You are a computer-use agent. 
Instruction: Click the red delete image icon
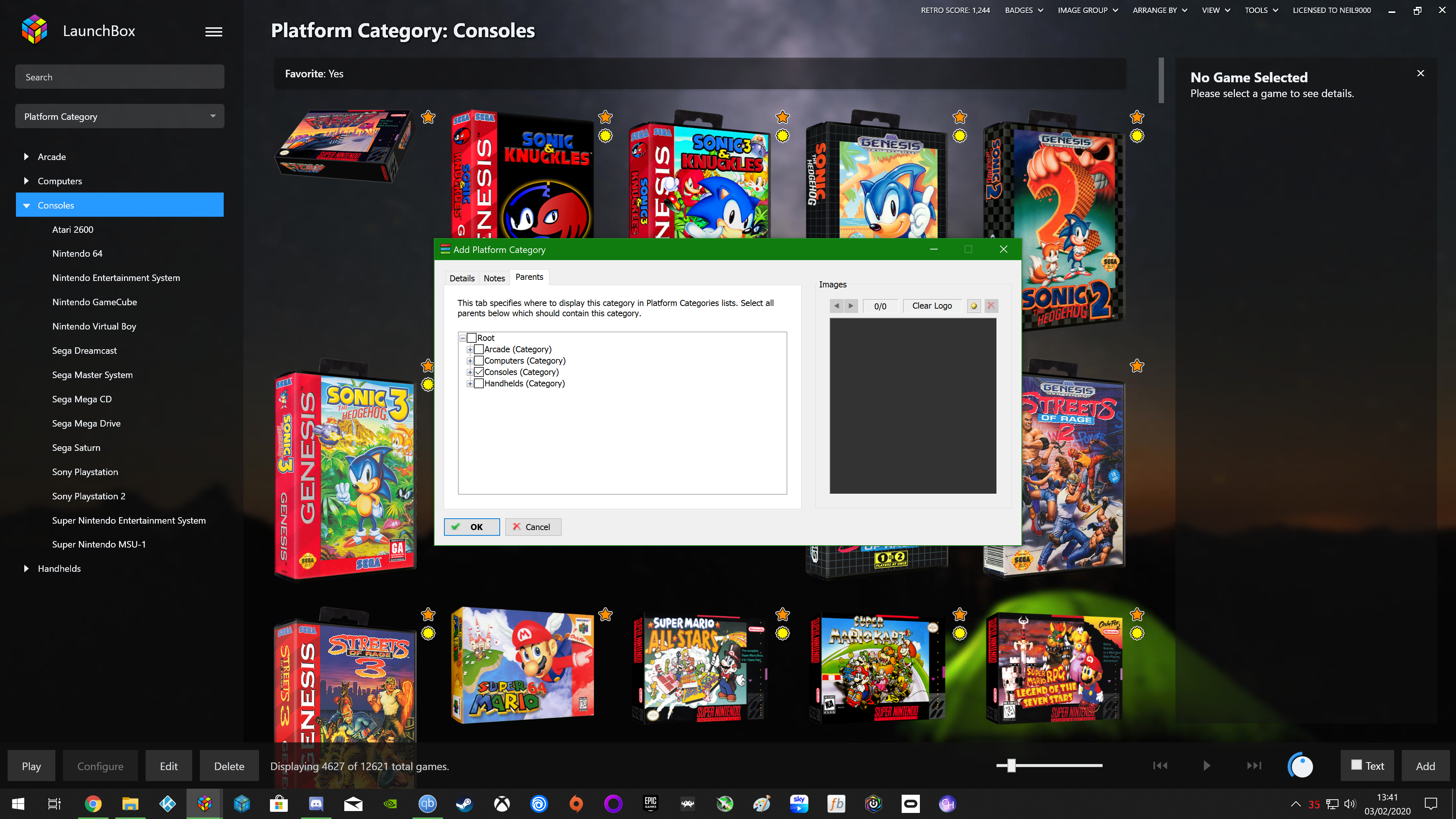tap(991, 306)
